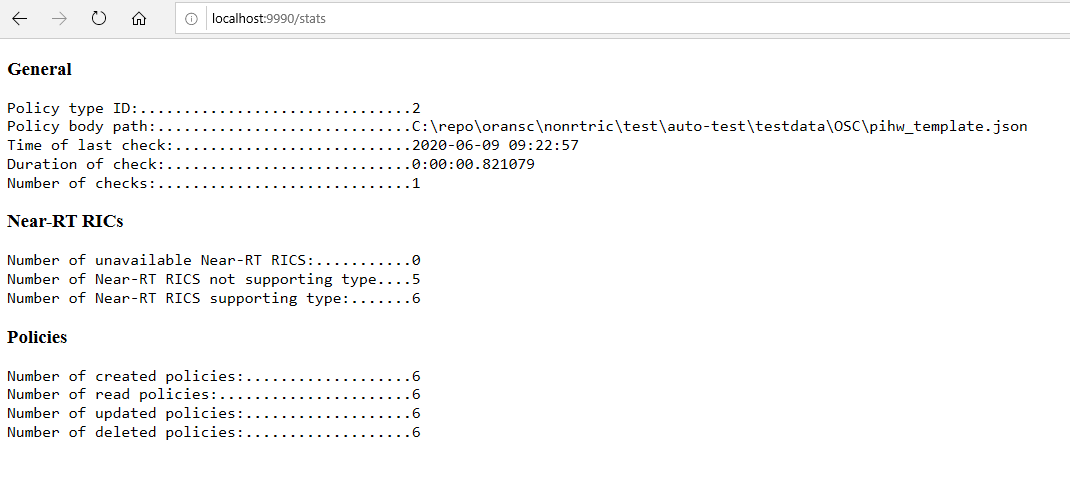Screen dimensions: 1070x477
Task: Click the pihw_template.json policy body path
Action: click(719, 127)
